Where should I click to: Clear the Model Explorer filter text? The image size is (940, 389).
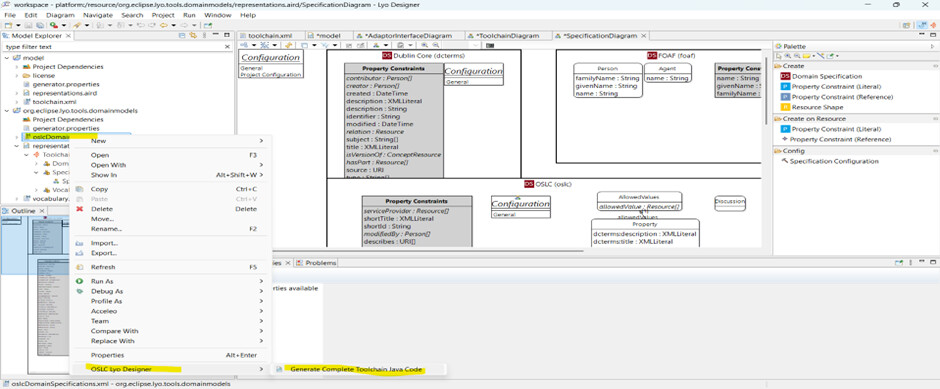click(227, 47)
